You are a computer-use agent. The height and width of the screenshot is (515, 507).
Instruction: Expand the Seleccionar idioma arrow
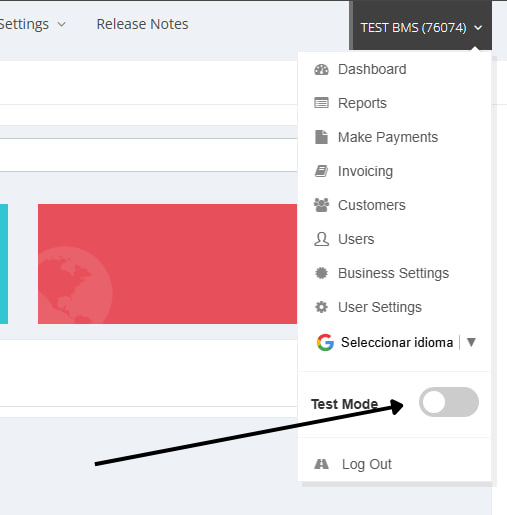pos(471,342)
